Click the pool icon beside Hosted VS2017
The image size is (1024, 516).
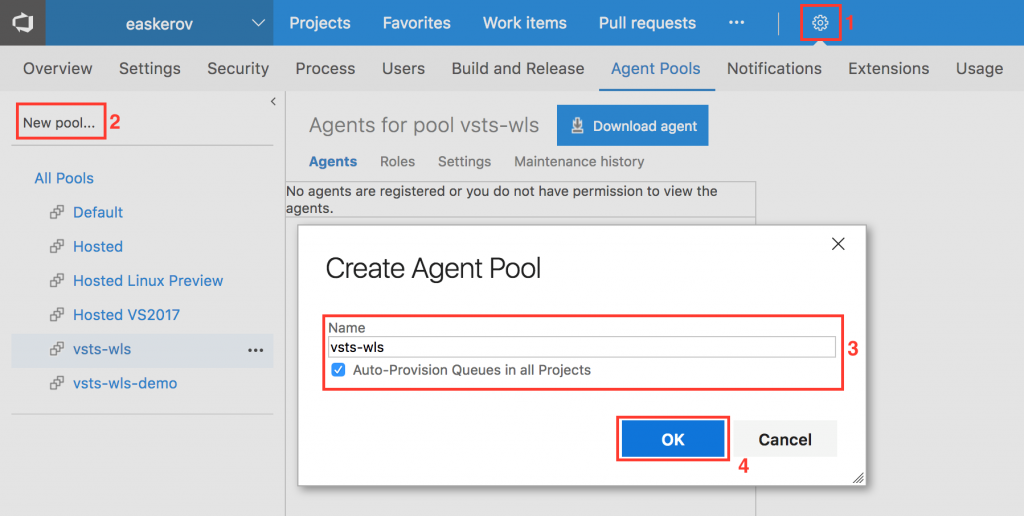[x=57, y=315]
